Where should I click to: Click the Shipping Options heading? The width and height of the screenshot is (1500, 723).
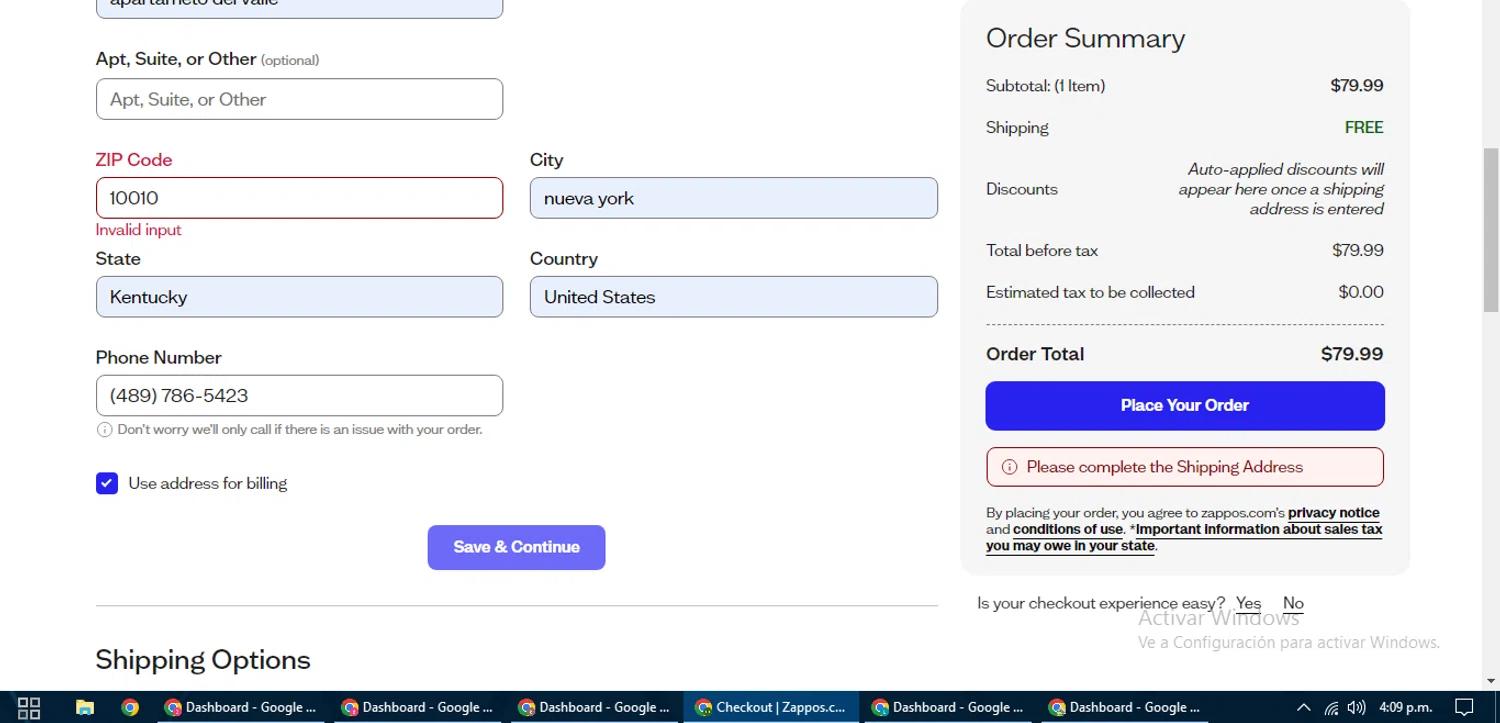(203, 660)
